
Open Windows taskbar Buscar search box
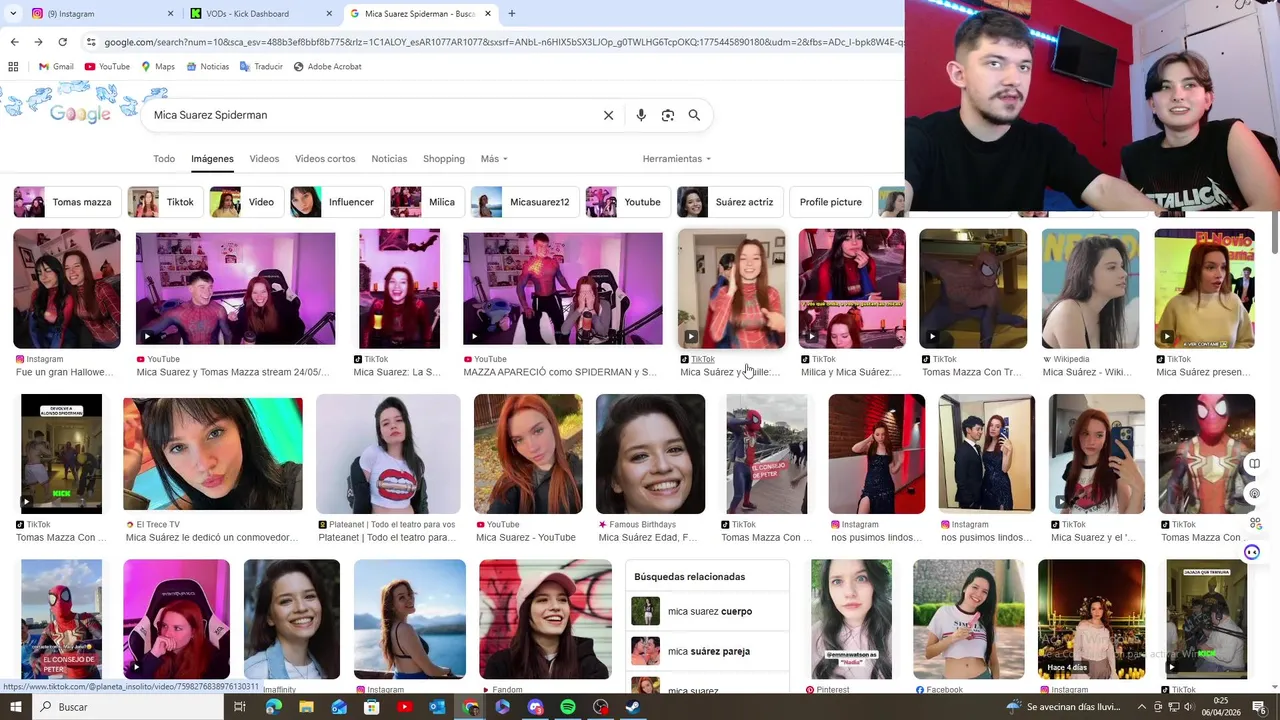click(130, 707)
